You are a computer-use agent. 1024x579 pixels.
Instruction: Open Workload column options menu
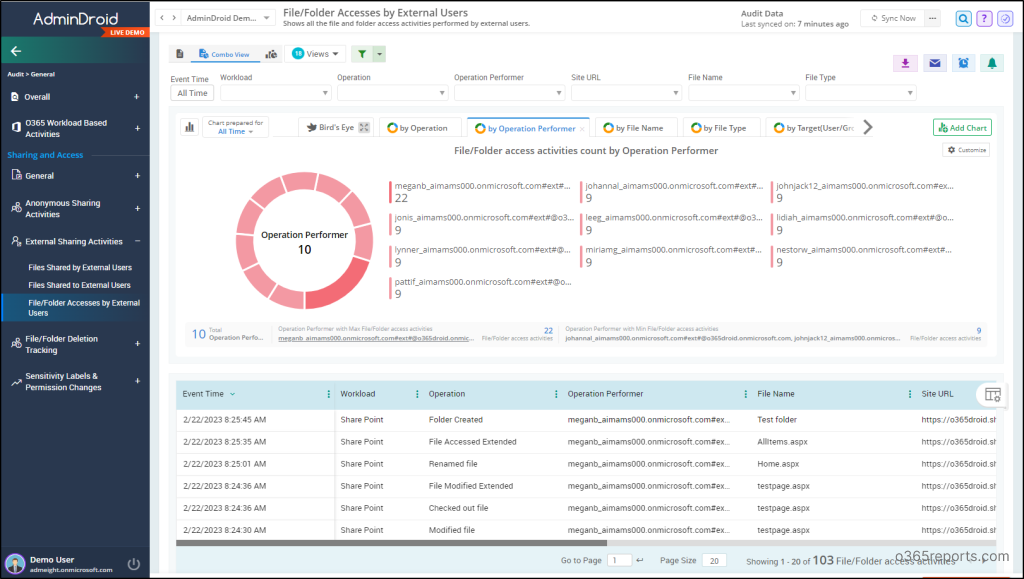[417, 394]
